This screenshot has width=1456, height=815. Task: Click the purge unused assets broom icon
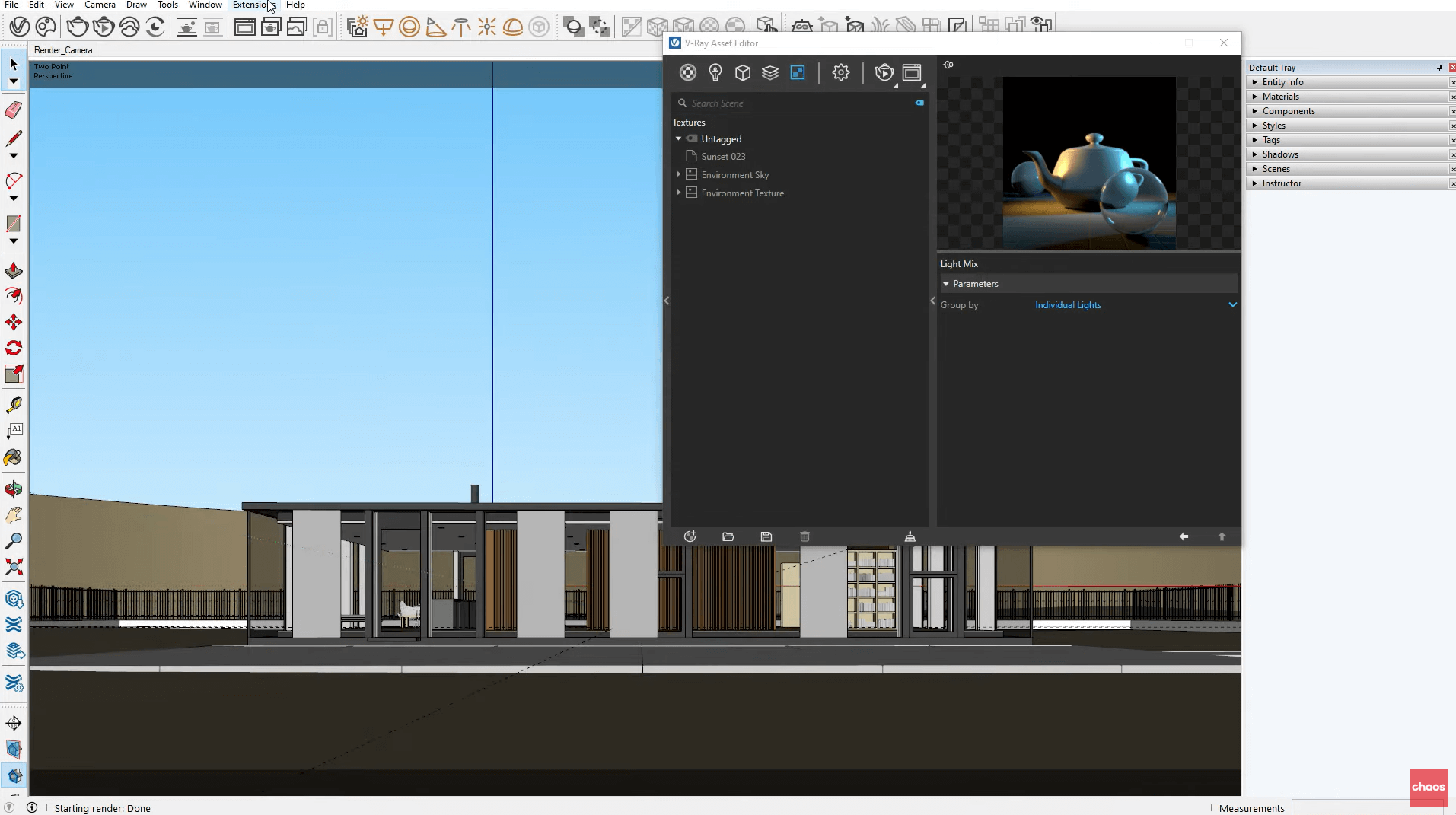pyautogui.click(x=910, y=536)
